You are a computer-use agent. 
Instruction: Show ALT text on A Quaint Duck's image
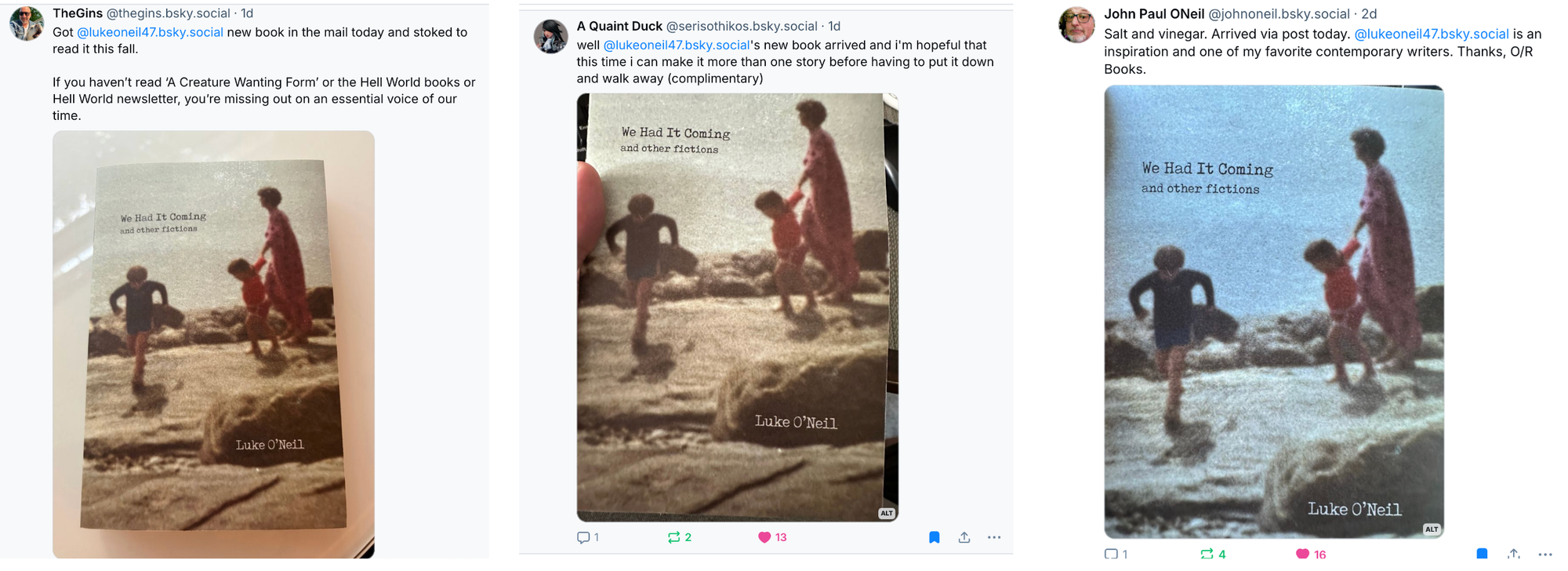[886, 513]
